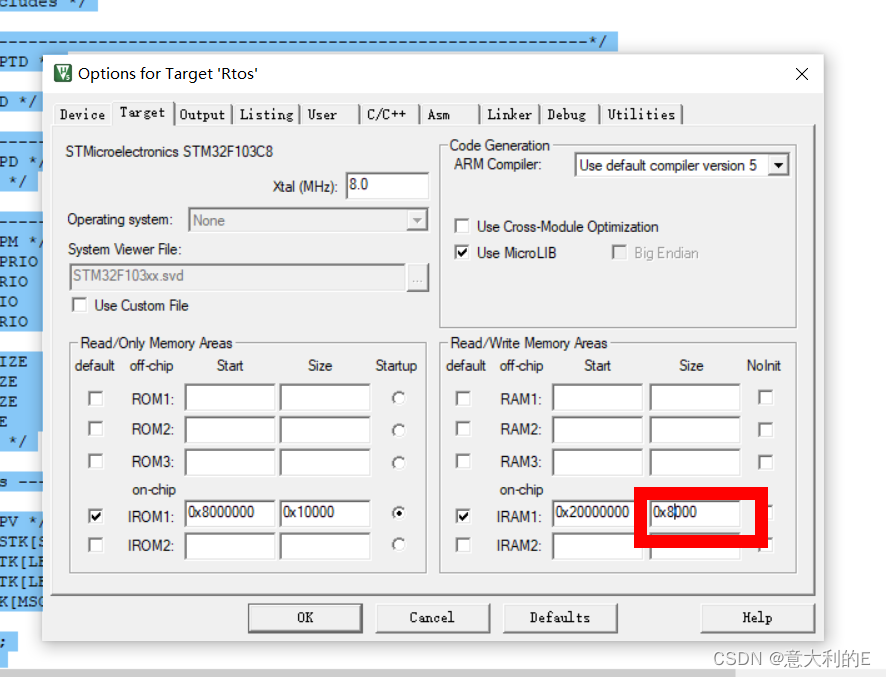Click the Defaults button

tap(560, 617)
